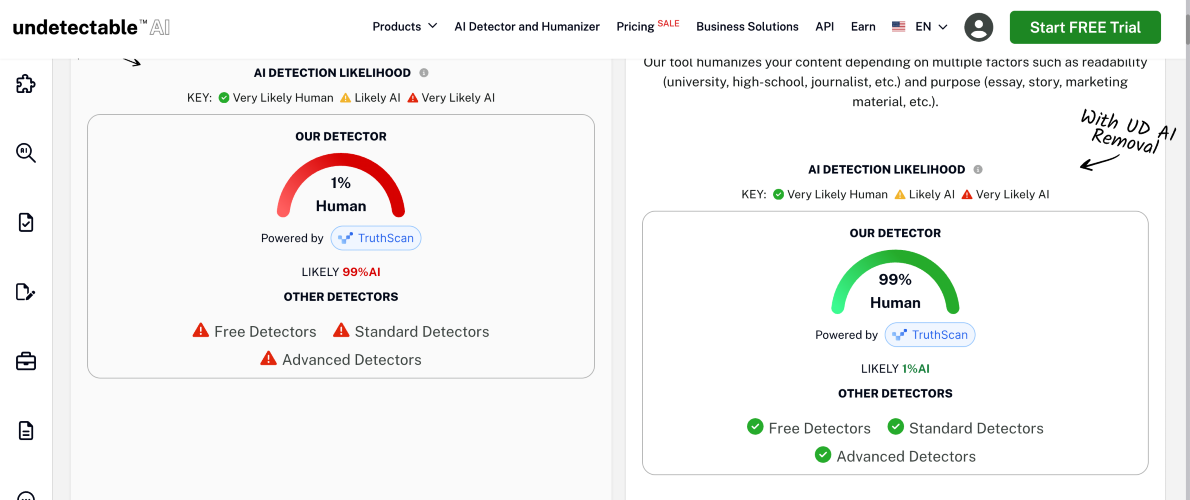Viewport: 1190px width, 500px height.
Task: Open AI Detector and Humanizer page
Action: (x=527, y=27)
